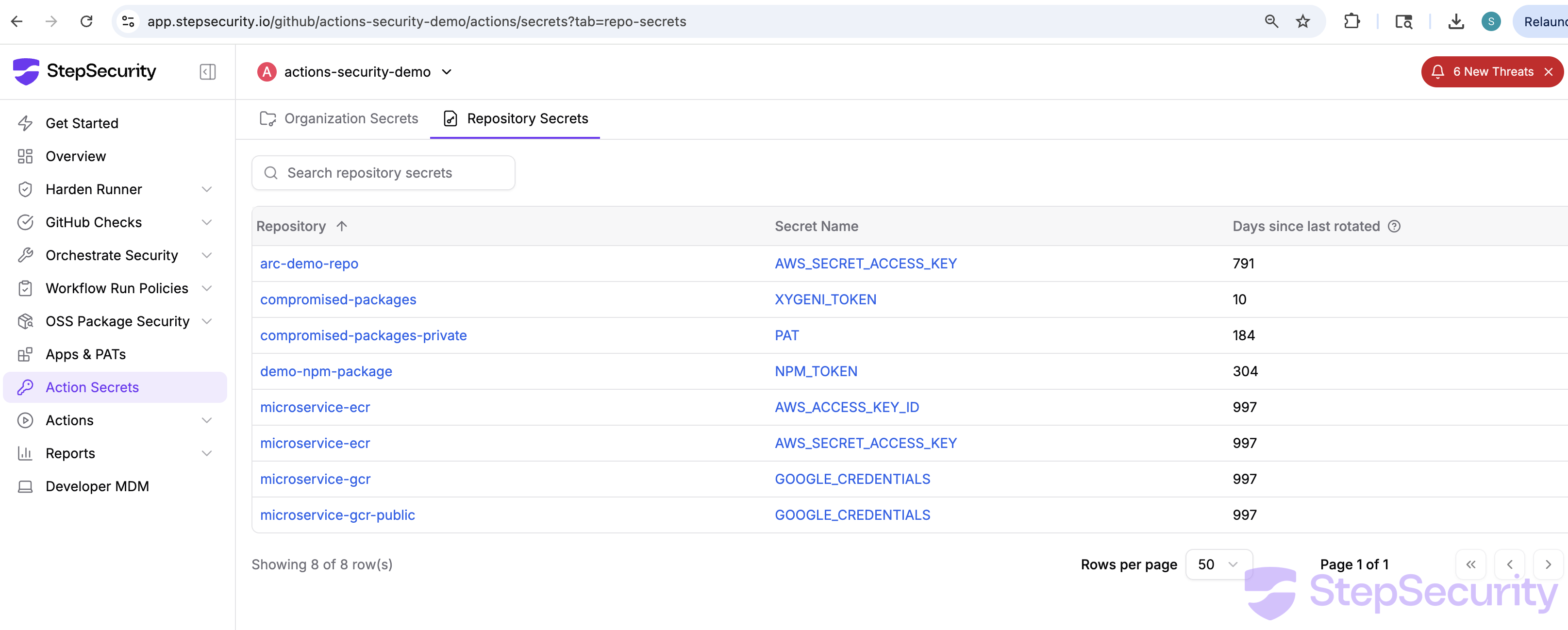Open the Rows per page dropdown

point(1218,564)
